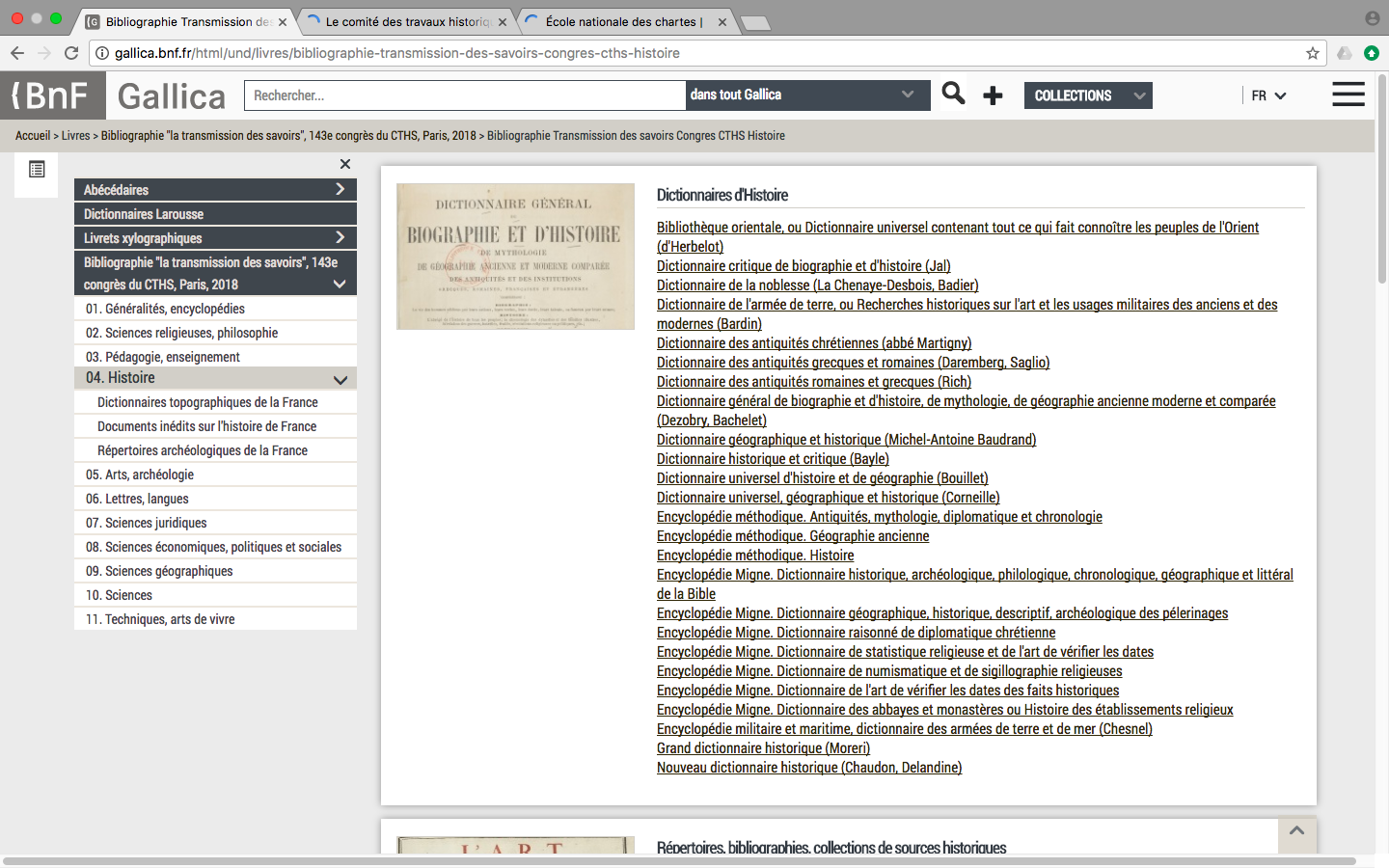Open Dictionnaire historique et critique (Bayle)
The width and height of the screenshot is (1389, 868).
773,459
